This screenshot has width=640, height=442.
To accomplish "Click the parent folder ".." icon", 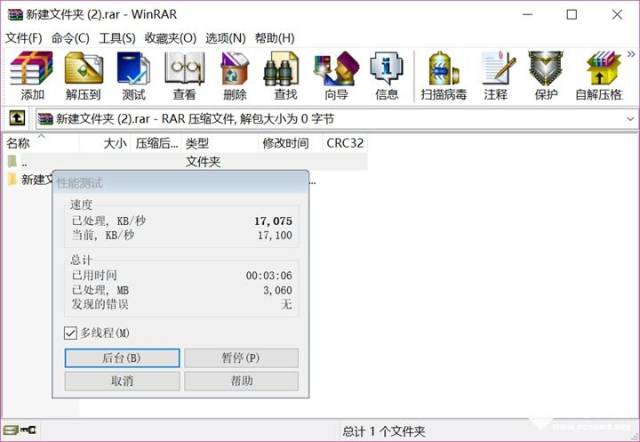I will click(12, 162).
